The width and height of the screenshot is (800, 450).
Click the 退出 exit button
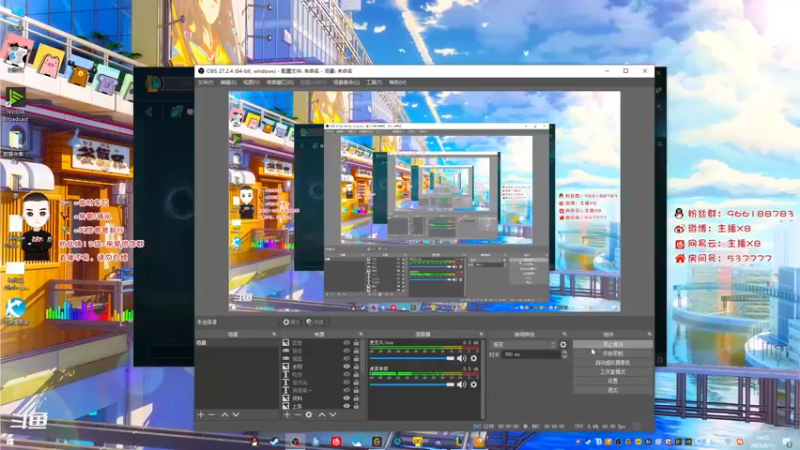tap(612, 390)
